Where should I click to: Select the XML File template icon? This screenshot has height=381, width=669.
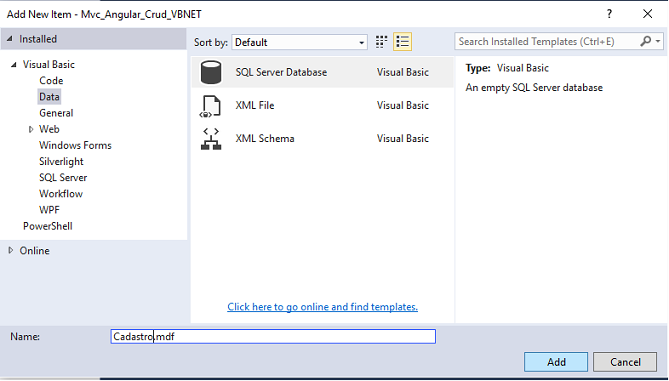(x=211, y=106)
